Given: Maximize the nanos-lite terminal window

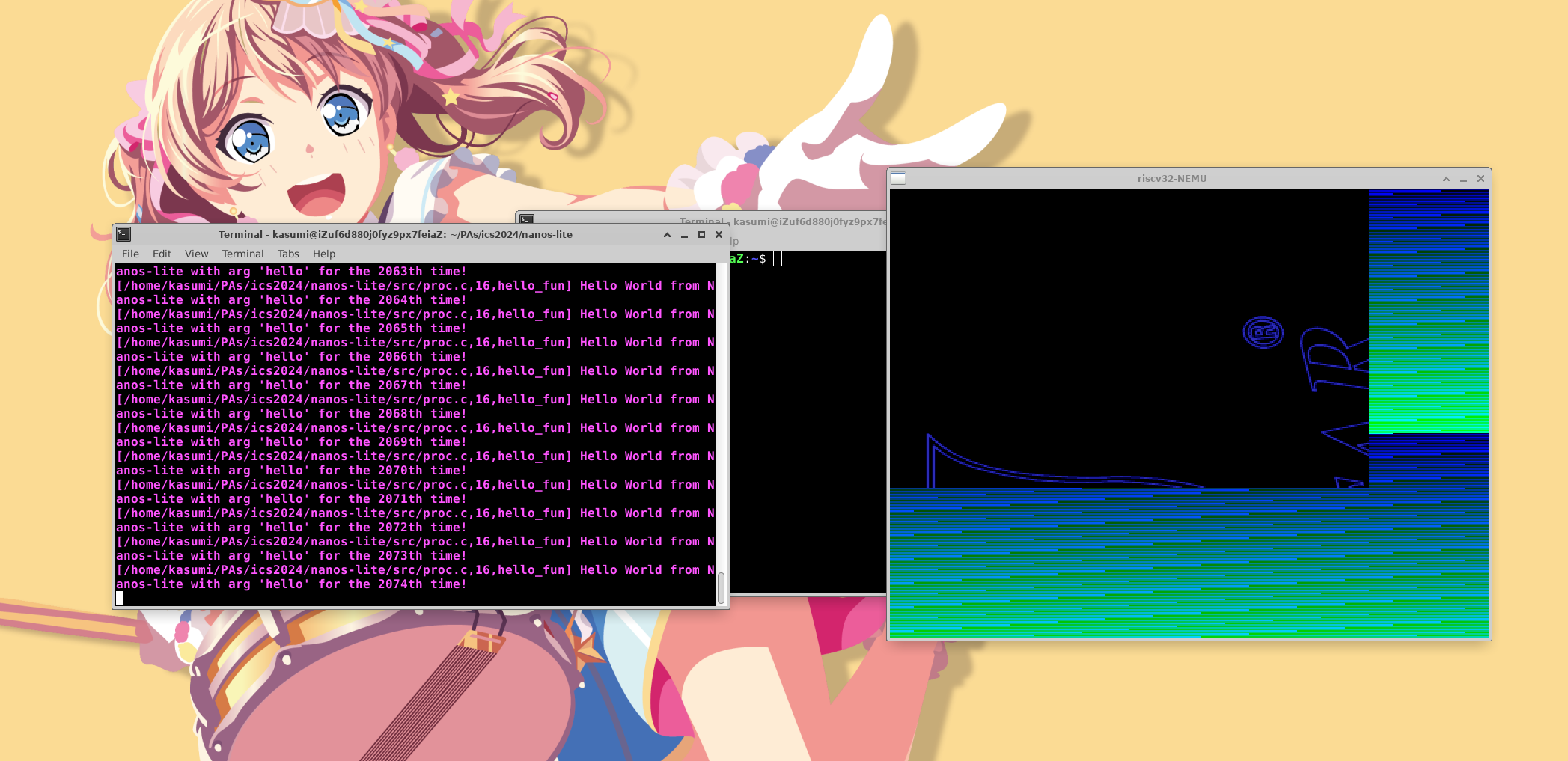Looking at the screenshot, I should 701,234.
